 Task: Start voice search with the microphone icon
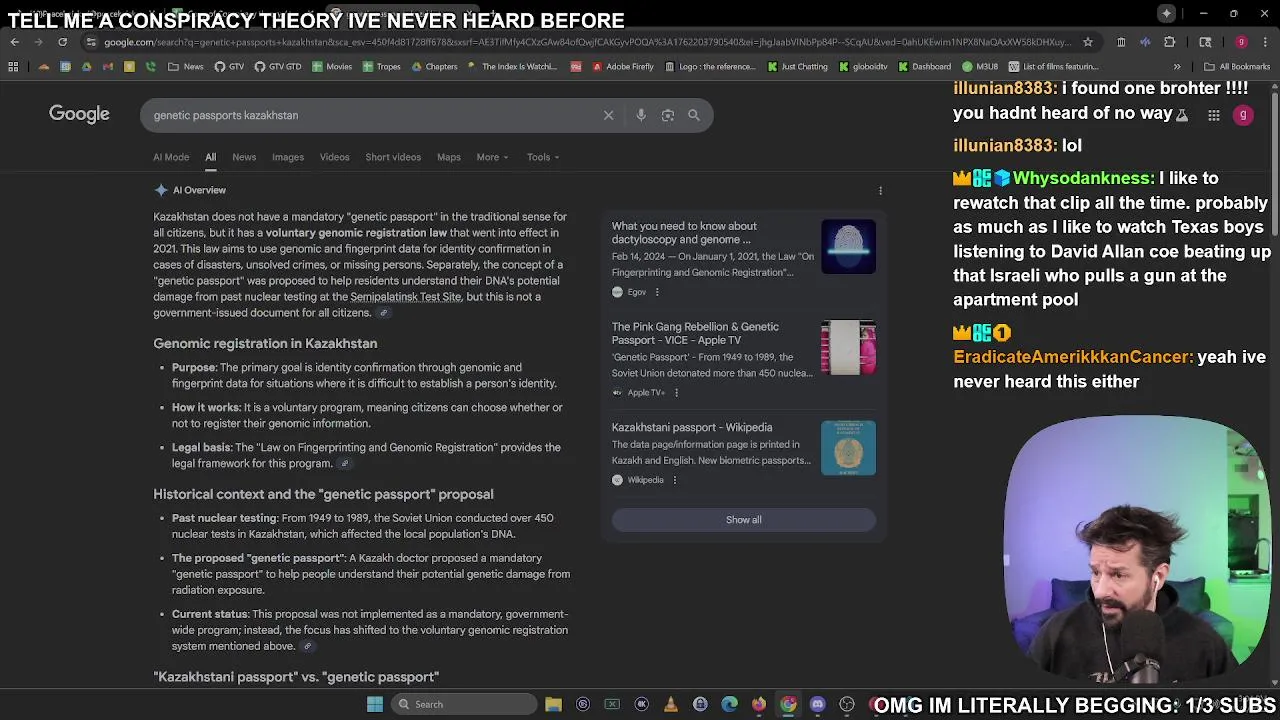[641, 115]
